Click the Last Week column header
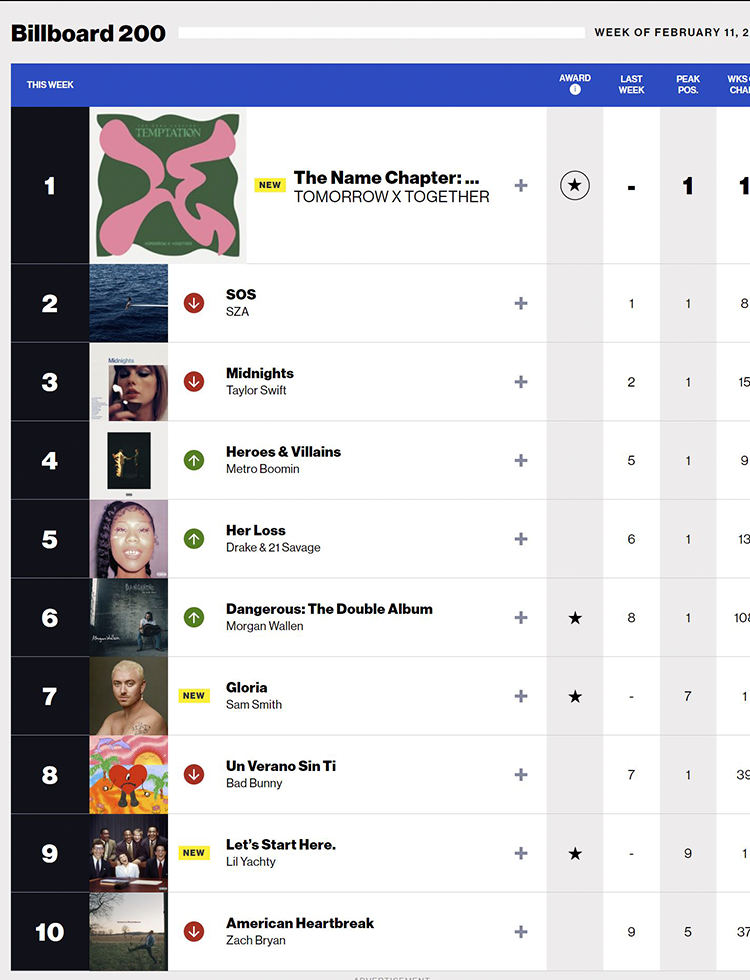Viewport: 750px width, 980px height. [631, 84]
